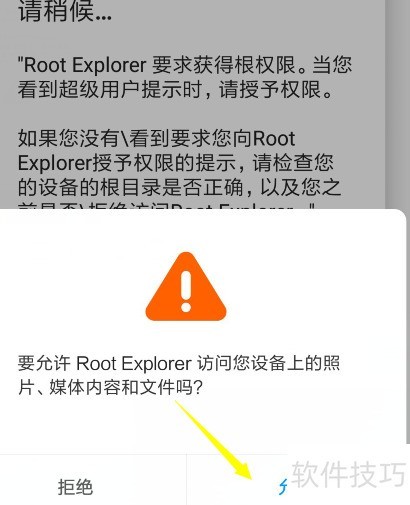
Task: Click the cut-off text line behind the sheet
Action: point(166,206)
